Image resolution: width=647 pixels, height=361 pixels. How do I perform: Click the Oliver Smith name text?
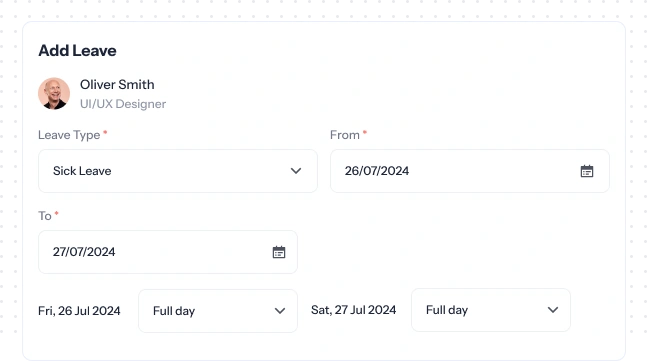click(117, 85)
